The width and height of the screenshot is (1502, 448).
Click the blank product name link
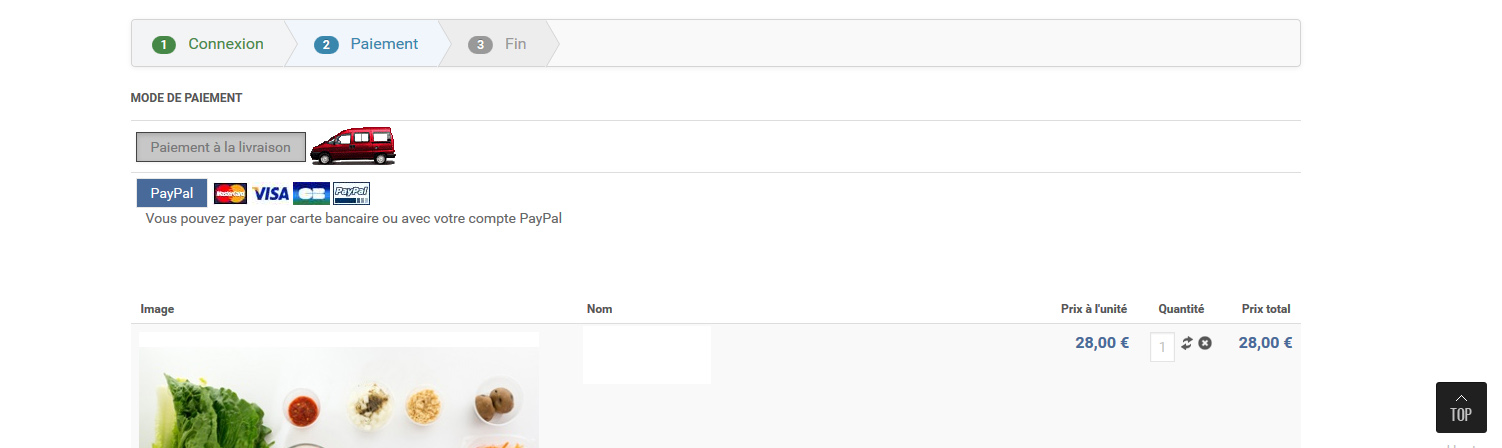click(647, 355)
